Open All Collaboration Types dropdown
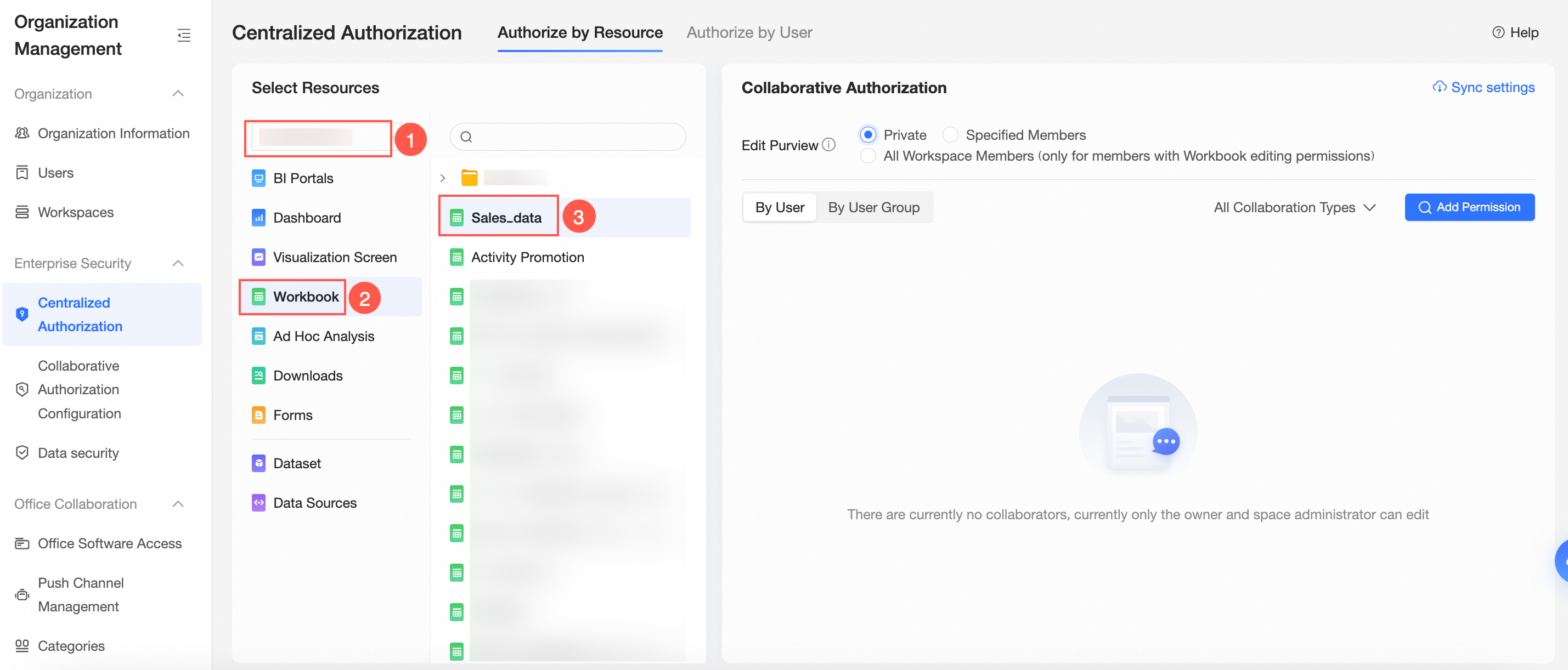The image size is (1568, 670). pos(1294,207)
